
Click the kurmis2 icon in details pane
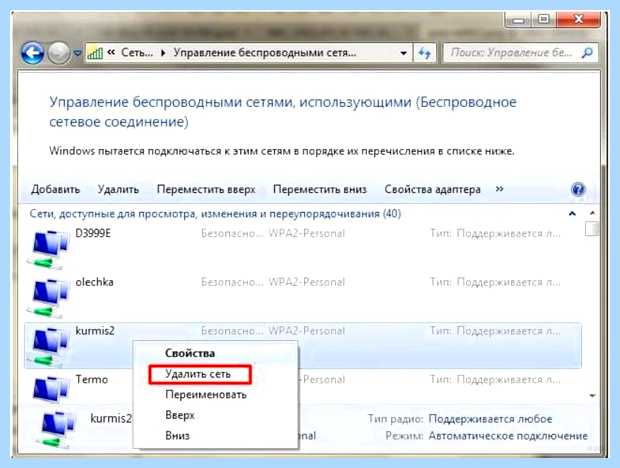point(57,428)
